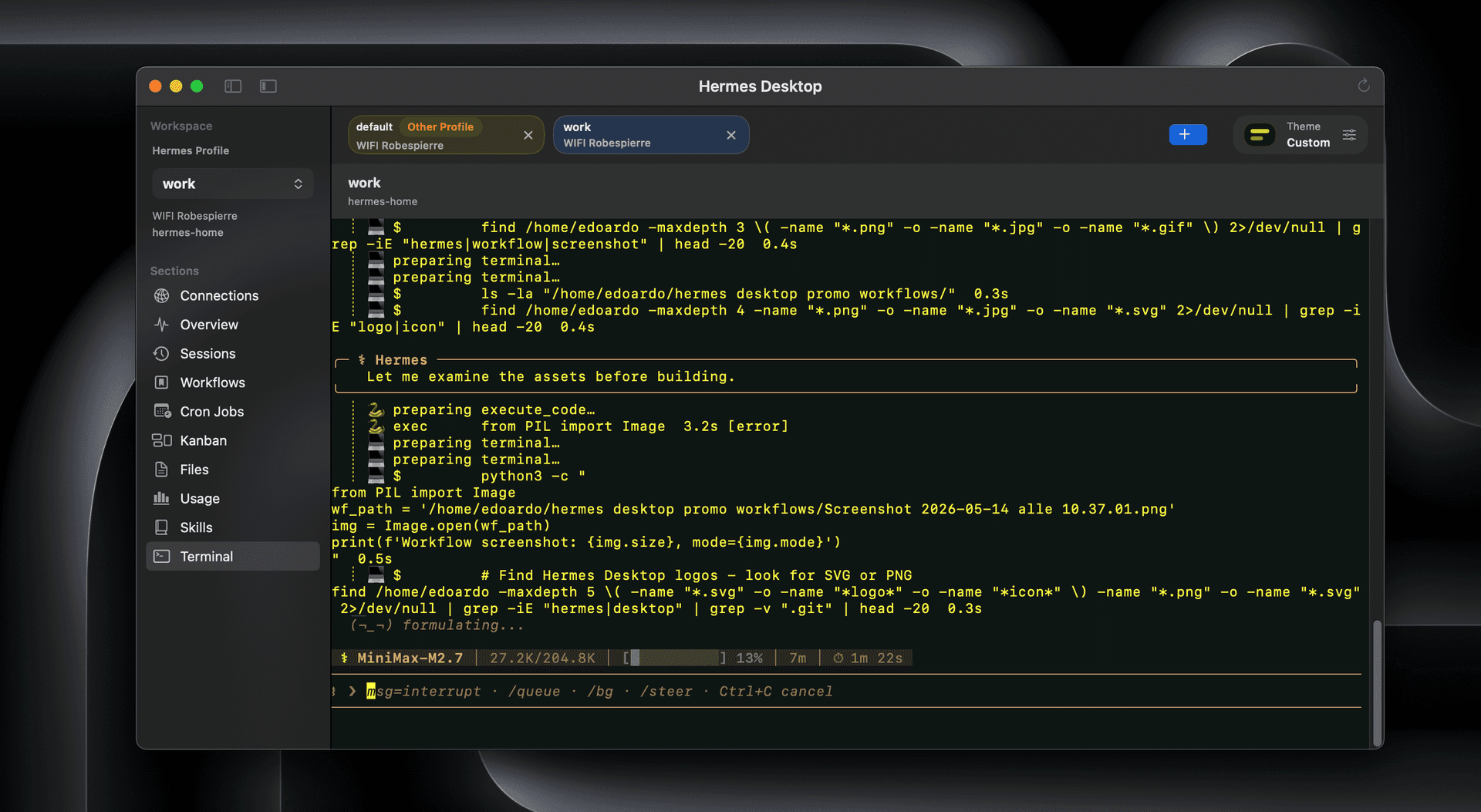Click the Workflows icon in sidebar

(161, 382)
